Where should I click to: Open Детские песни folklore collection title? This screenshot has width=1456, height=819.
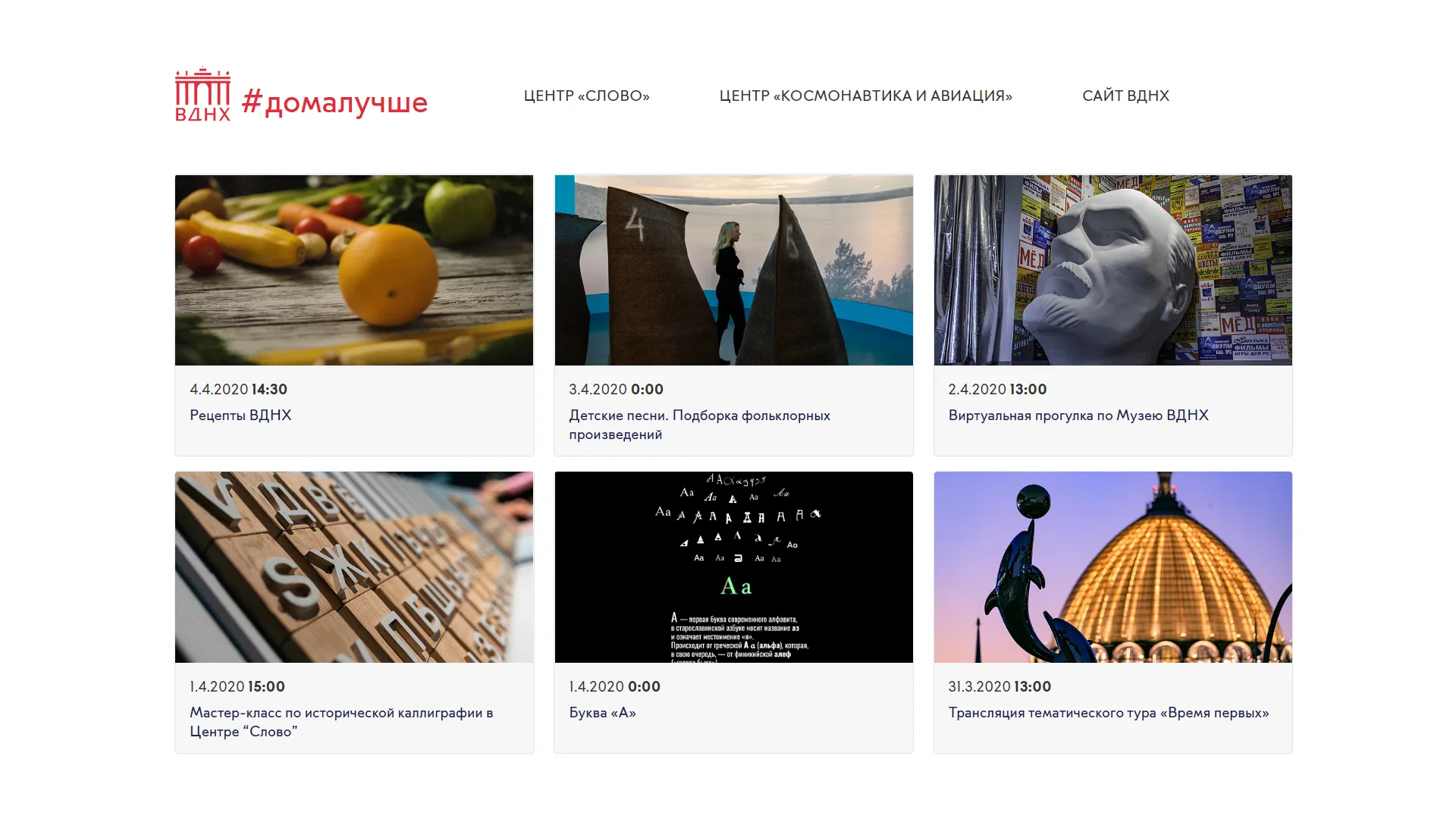click(x=699, y=425)
